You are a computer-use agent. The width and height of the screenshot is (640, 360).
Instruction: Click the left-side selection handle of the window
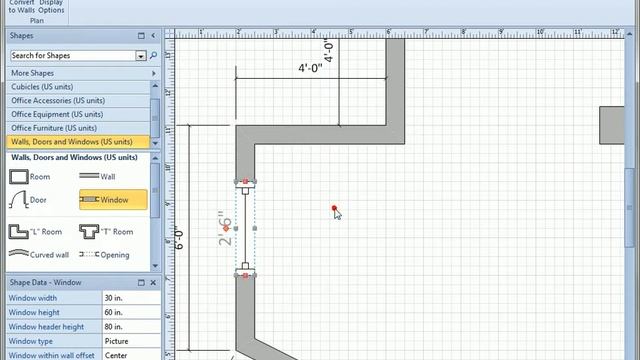click(236, 229)
